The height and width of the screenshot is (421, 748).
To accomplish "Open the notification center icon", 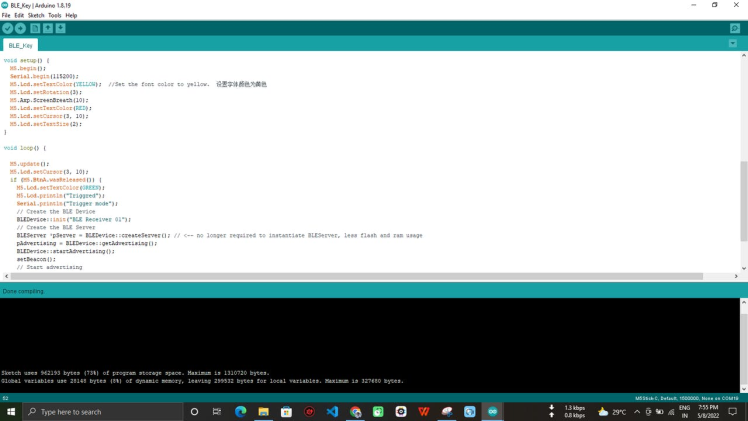I will (x=733, y=411).
